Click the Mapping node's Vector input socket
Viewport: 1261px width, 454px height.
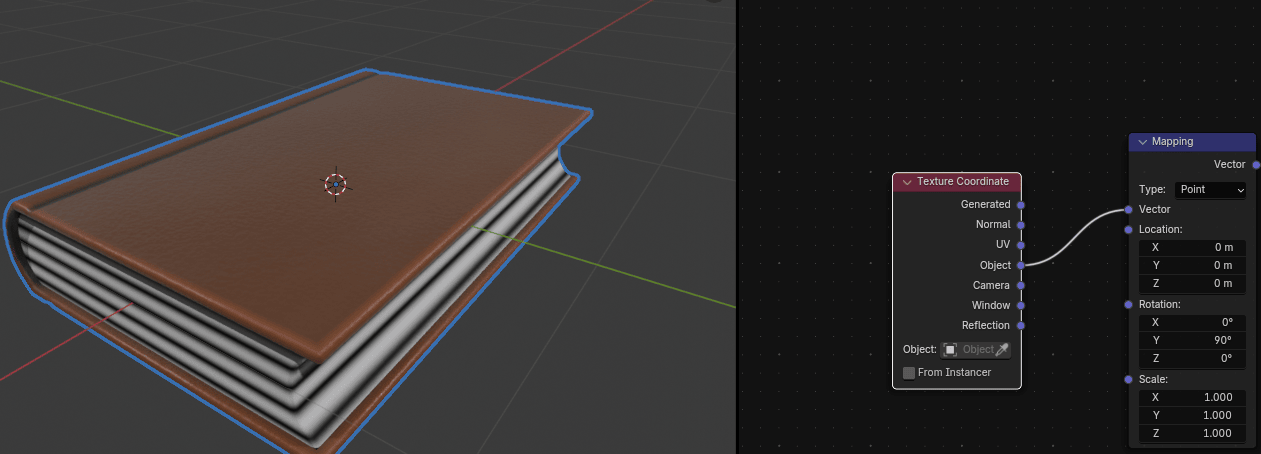[x=1129, y=210]
